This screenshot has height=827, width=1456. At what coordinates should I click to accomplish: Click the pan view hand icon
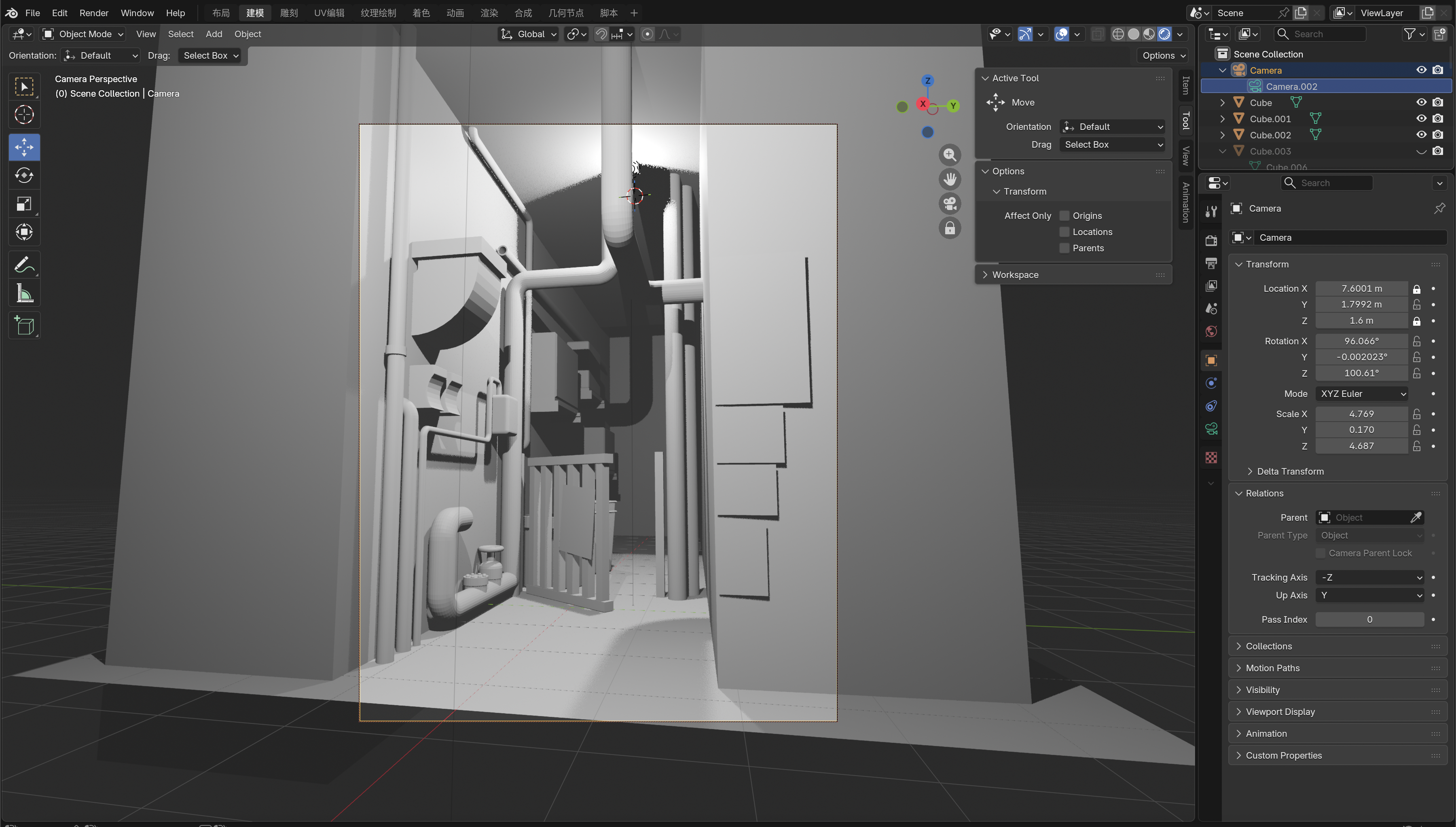(950, 180)
